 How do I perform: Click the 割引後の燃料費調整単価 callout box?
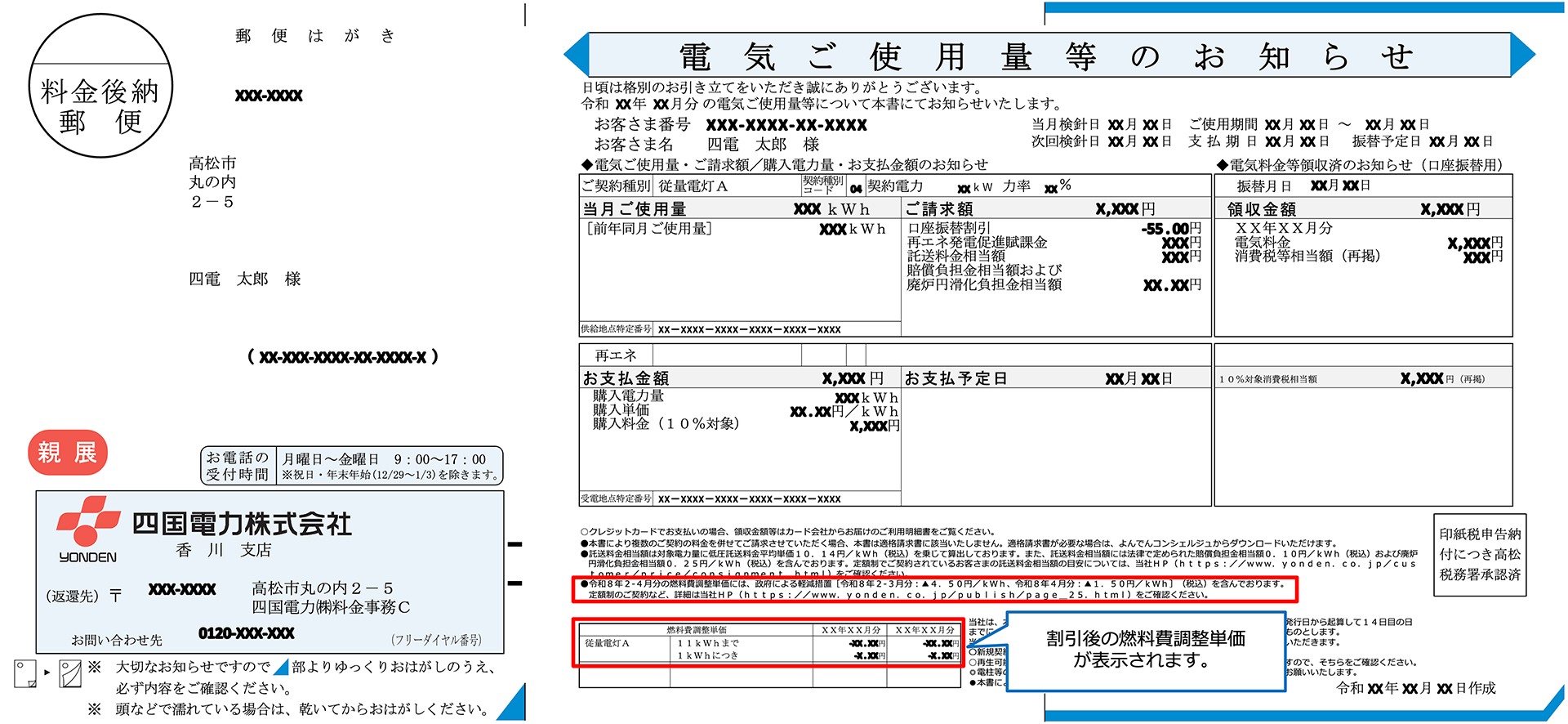[1145, 650]
